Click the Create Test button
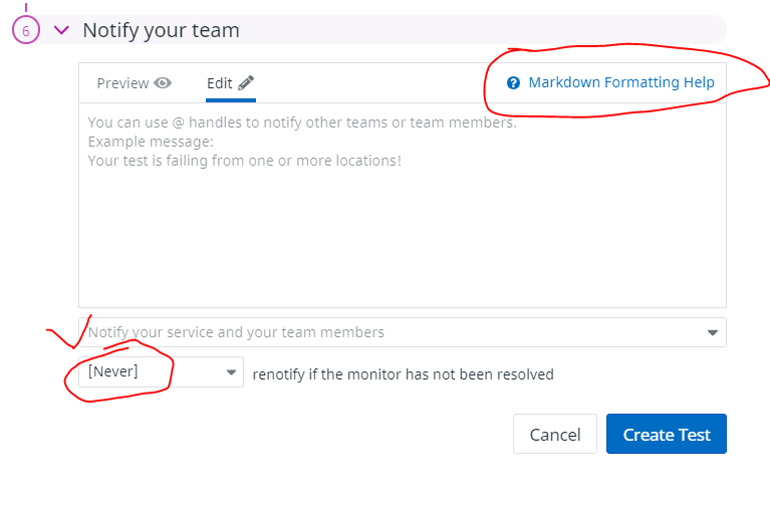 (x=666, y=434)
